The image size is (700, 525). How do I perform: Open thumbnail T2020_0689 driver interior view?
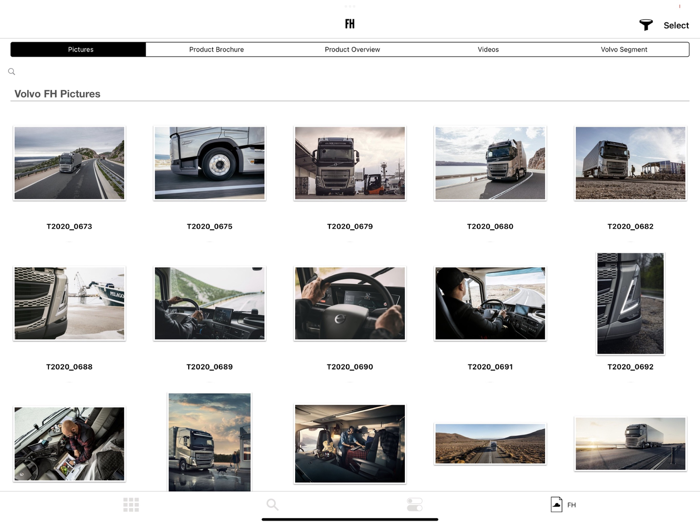click(209, 304)
